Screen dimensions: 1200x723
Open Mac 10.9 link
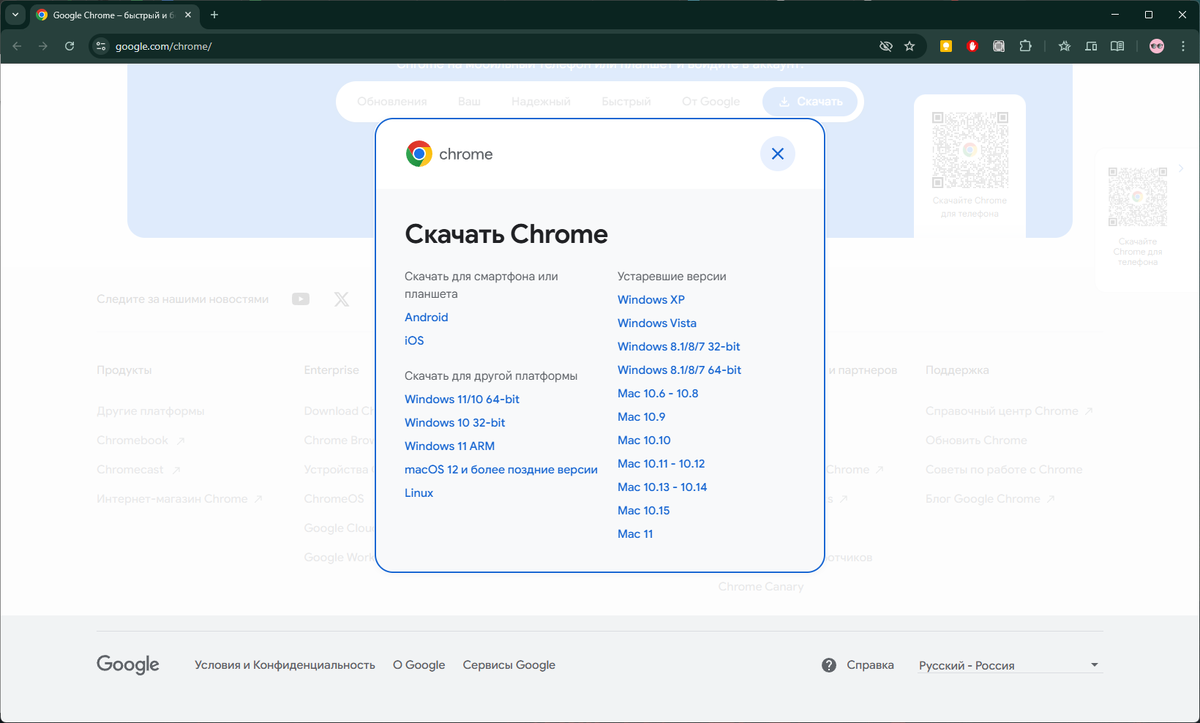click(x=641, y=416)
